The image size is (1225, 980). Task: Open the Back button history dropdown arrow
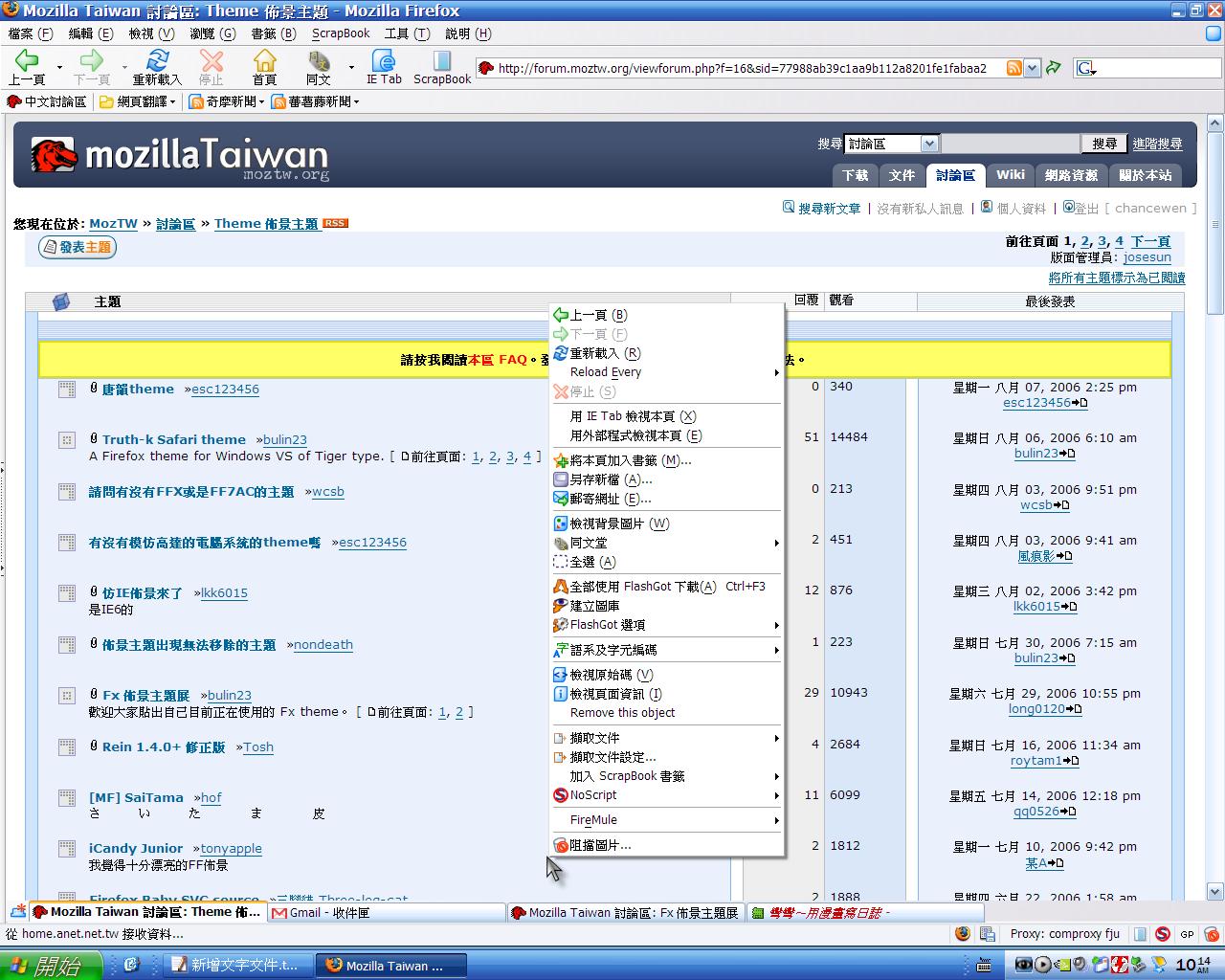tap(59, 68)
